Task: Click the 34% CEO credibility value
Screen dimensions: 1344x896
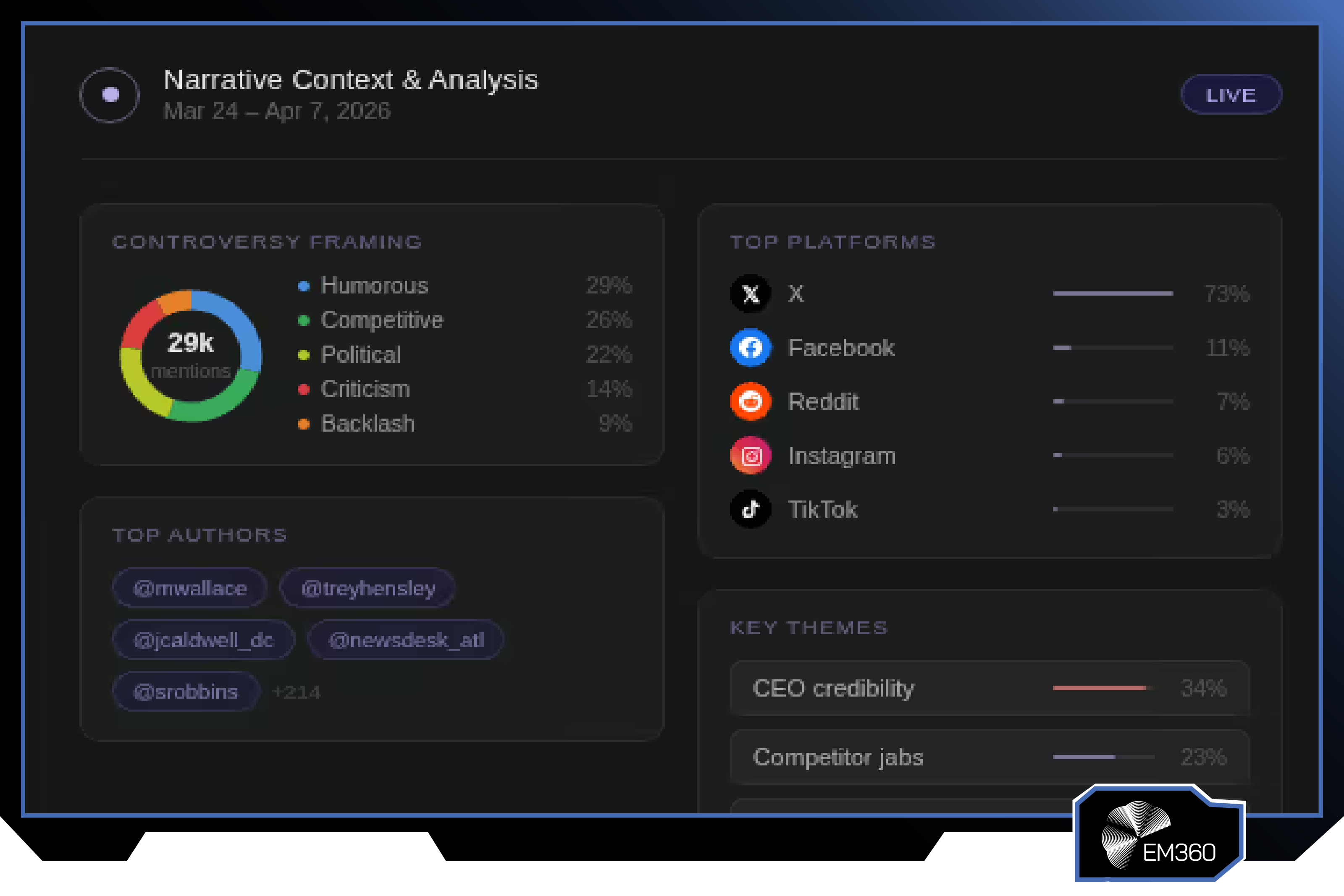Action: (x=1203, y=688)
